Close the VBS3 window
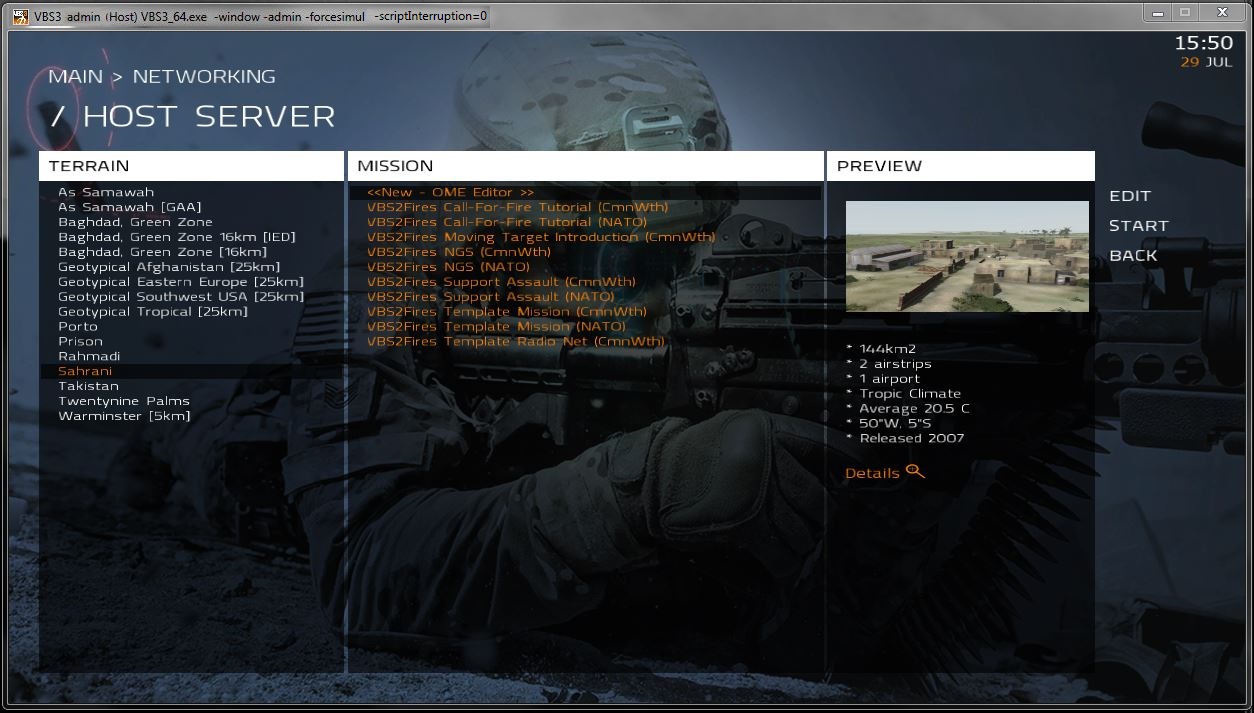Viewport: 1254px width, 713px height. (x=1223, y=12)
